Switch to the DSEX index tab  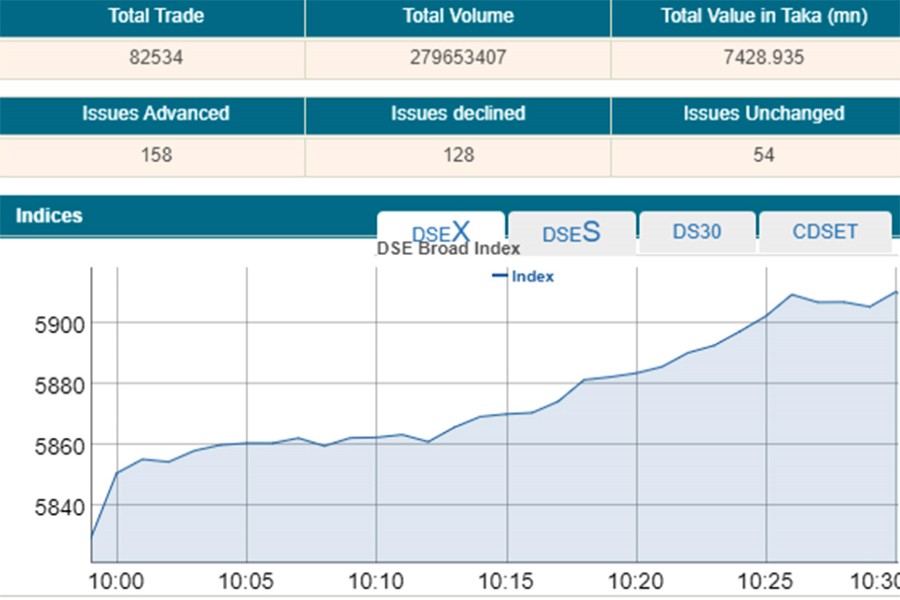(440, 232)
